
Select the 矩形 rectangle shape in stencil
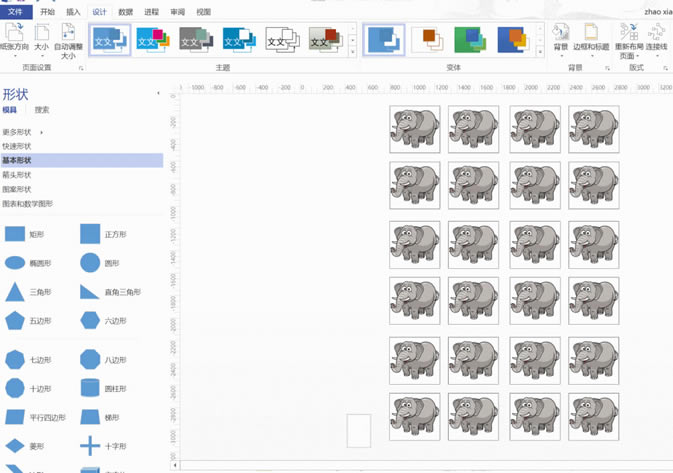pyautogui.click(x=15, y=234)
